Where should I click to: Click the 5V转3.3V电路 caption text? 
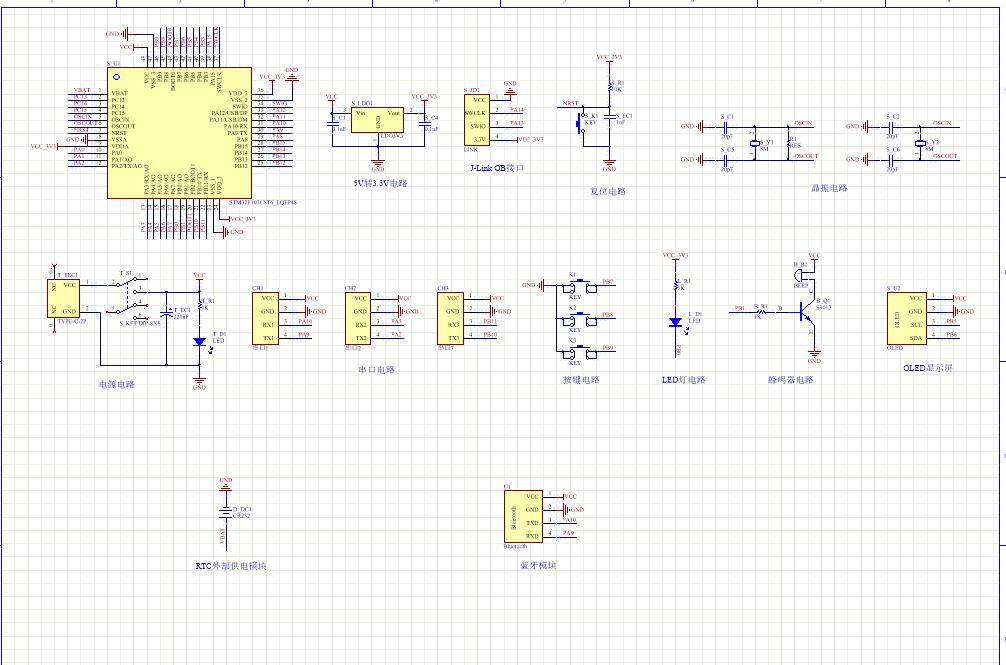[x=380, y=184]
